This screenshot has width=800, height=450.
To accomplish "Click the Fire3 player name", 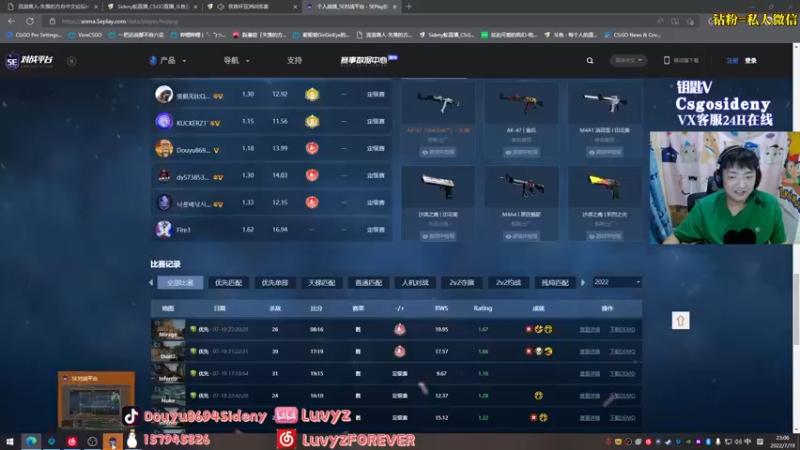I will click(183, 230).
